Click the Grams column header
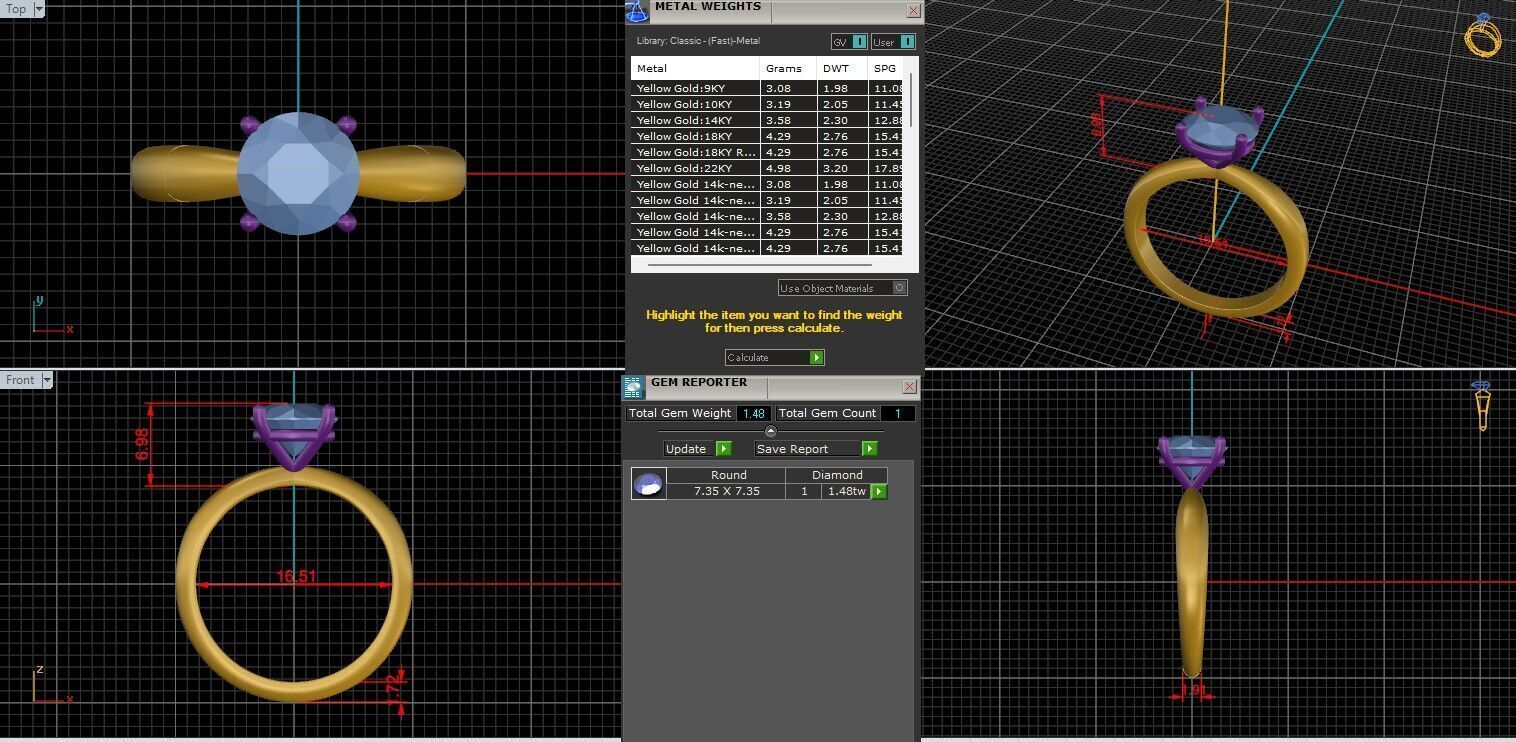 click(788, 68)
